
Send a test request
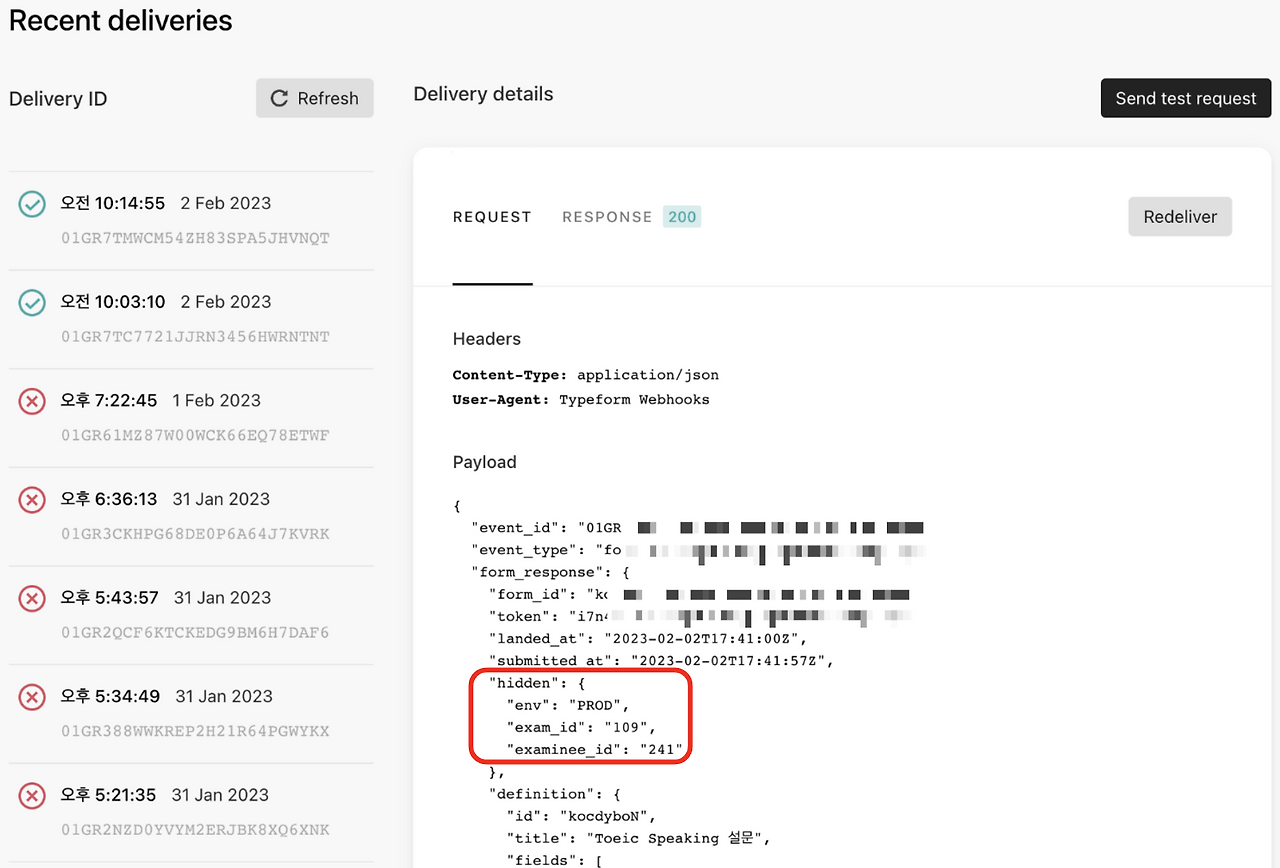pyautogui.click(x=1186, y=98)
